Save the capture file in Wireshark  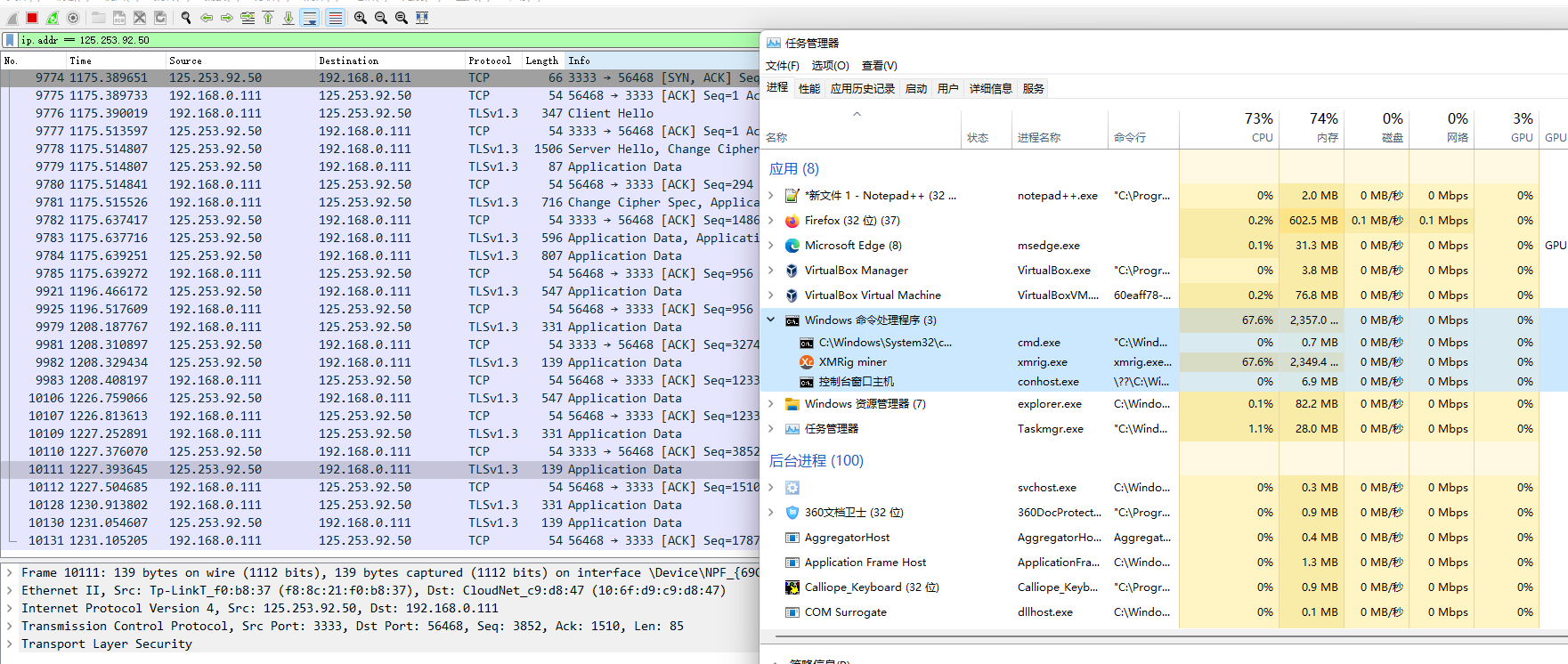[119, 18]
